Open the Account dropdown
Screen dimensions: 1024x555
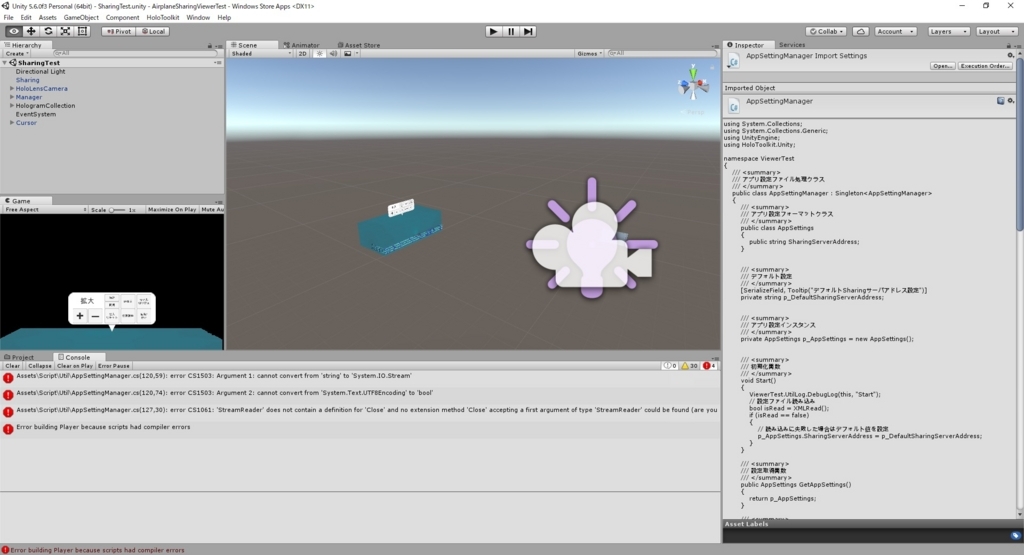895,31
